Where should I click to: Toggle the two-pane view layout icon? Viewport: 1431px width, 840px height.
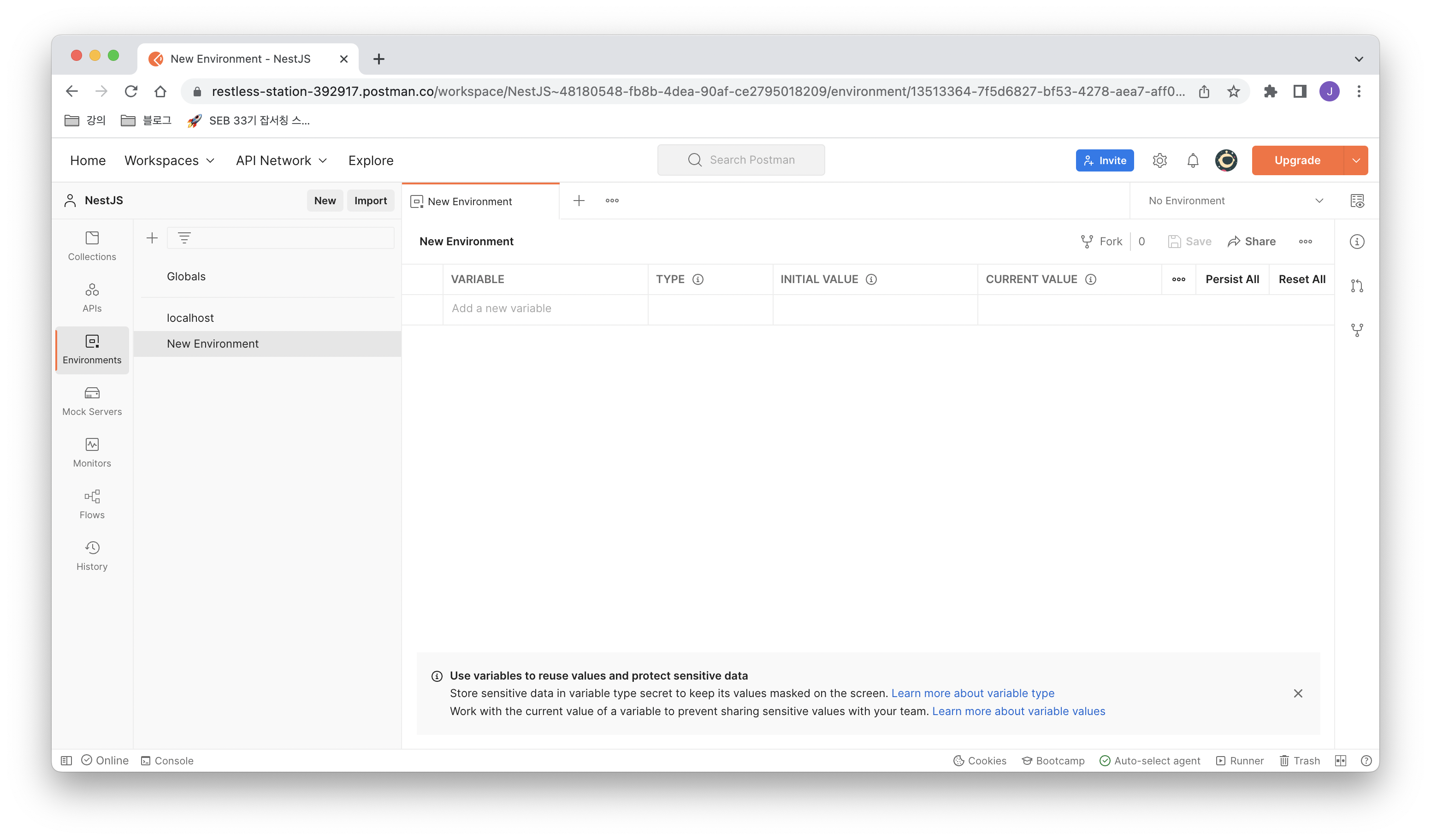tap(1341, 761)
